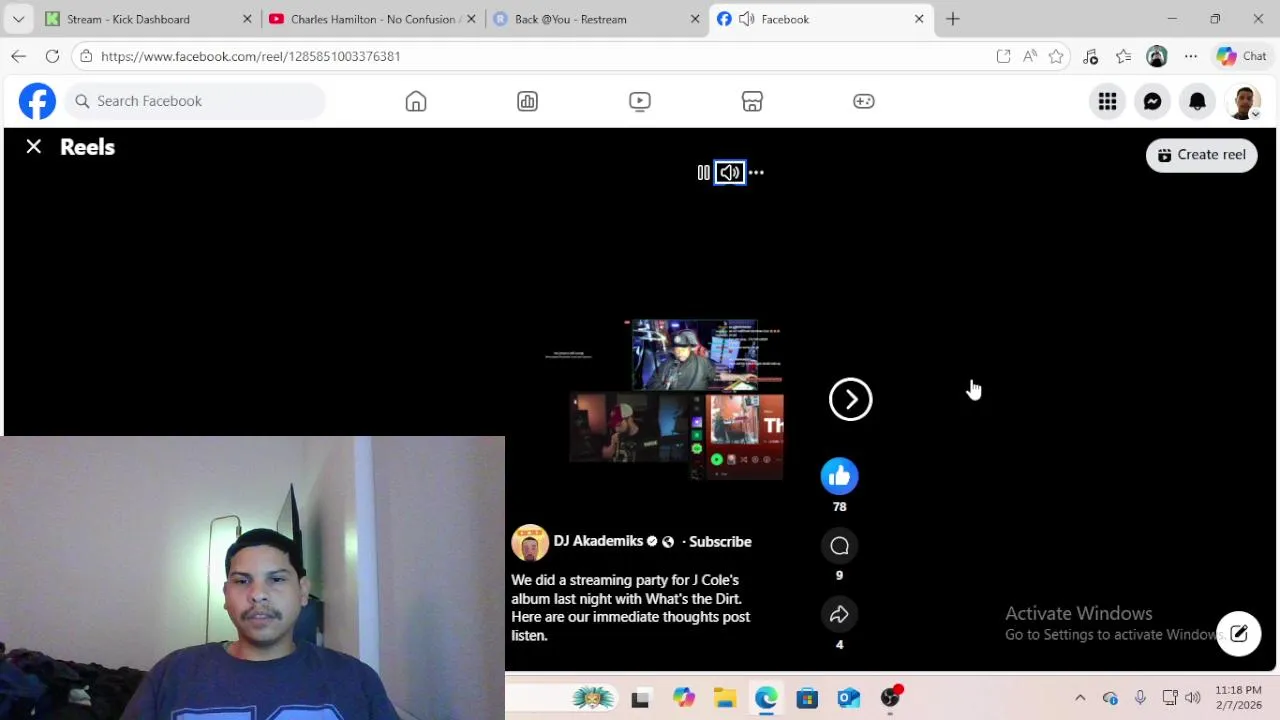Open the Facebook video tab icon

(x=640, y=101)
